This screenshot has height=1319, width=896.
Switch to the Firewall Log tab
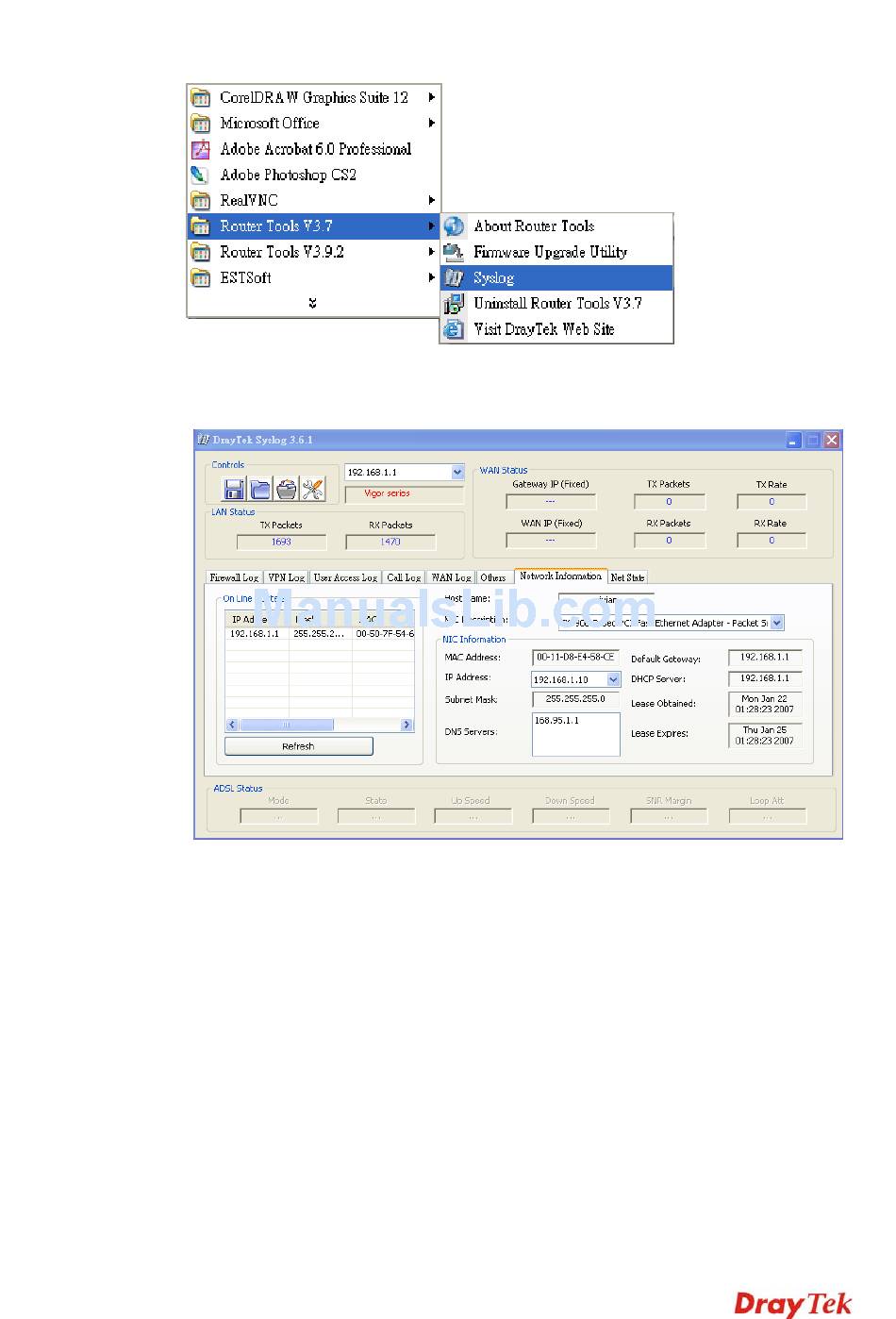pos(234,577)
